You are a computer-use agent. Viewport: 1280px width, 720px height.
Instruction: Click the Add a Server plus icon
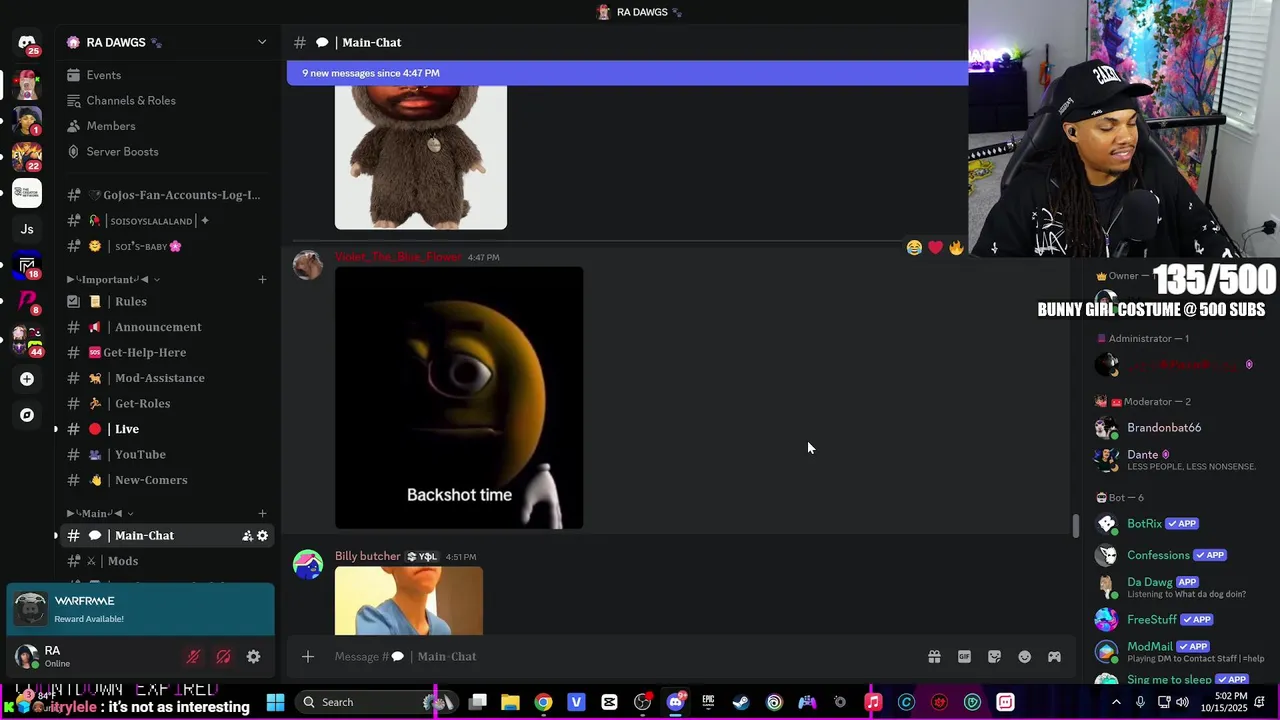coord(27,379)
